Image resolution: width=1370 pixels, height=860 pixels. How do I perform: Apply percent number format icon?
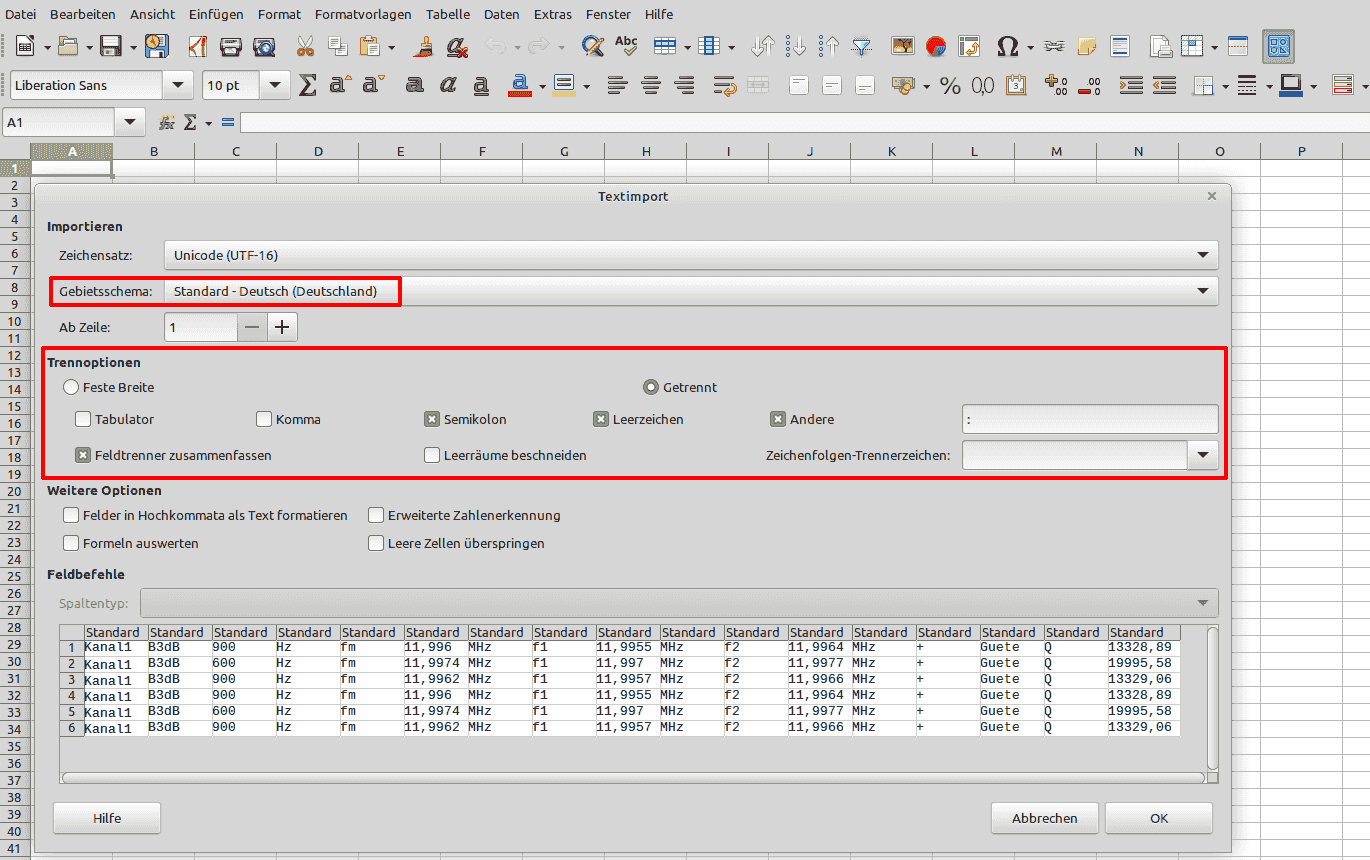tap(949, 86)
